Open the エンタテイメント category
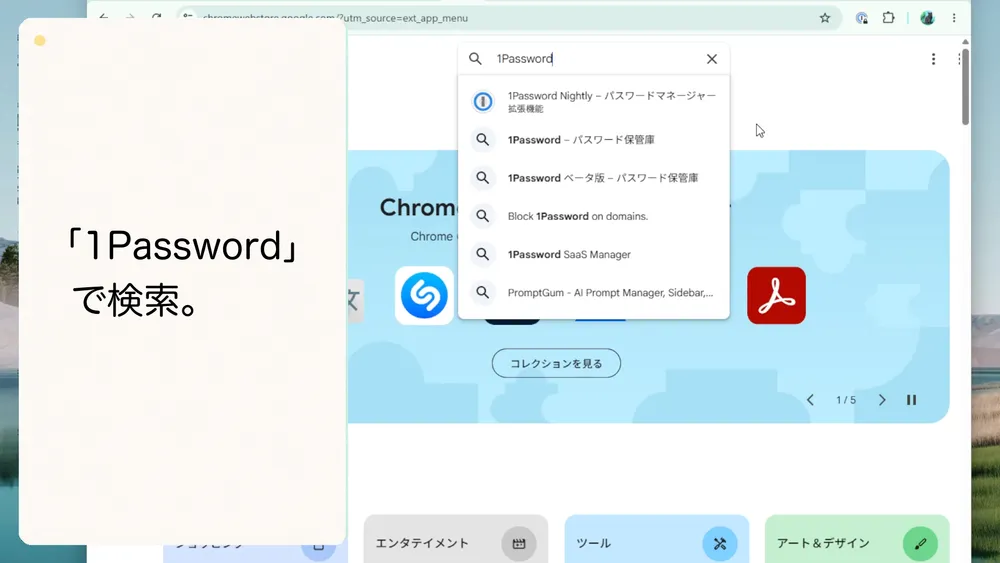 click(x=455, y=539)
